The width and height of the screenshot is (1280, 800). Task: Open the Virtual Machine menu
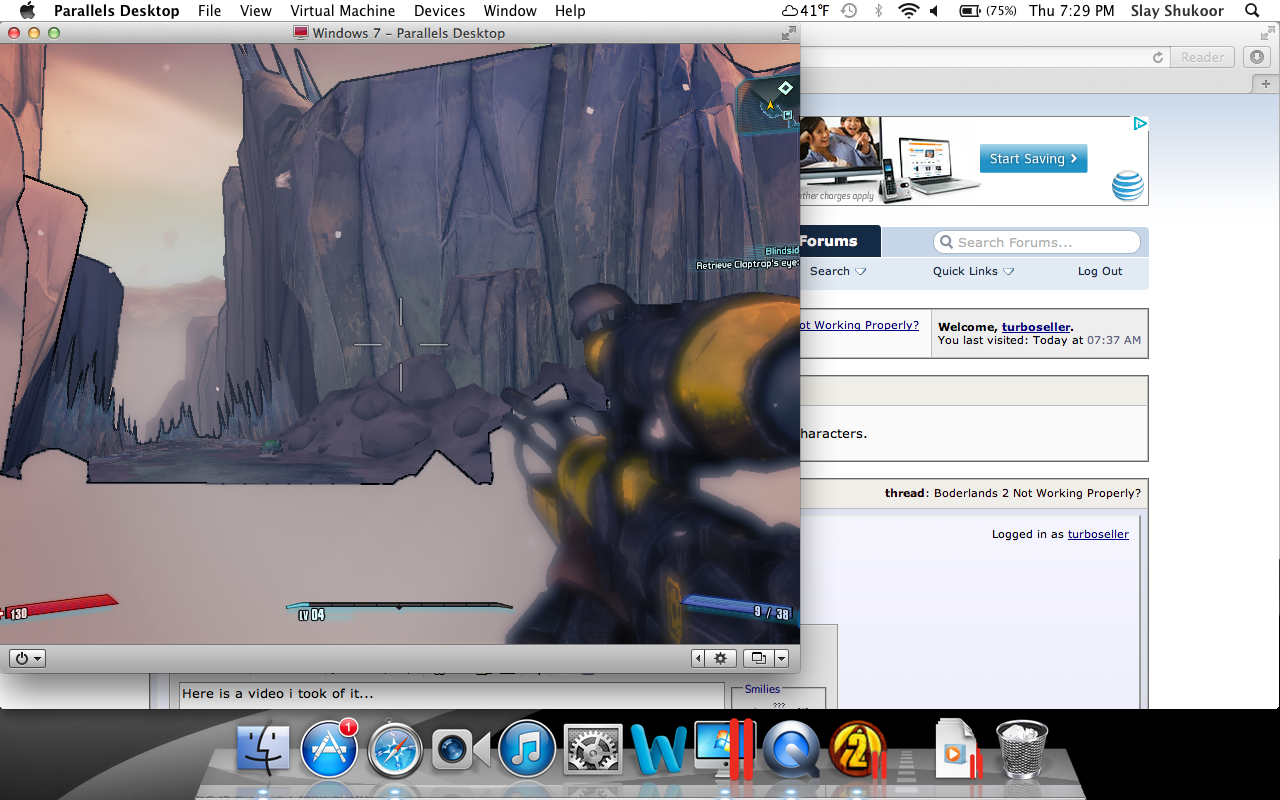[342, 11]
